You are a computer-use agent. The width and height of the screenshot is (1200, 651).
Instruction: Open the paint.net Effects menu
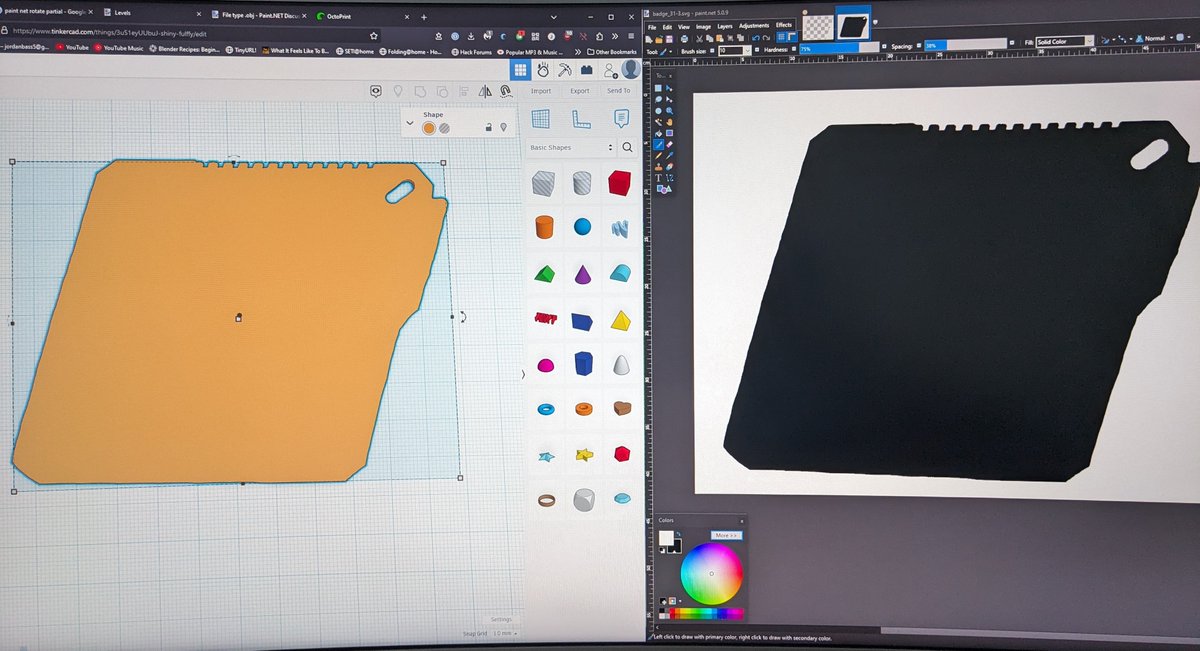point(784,25)
